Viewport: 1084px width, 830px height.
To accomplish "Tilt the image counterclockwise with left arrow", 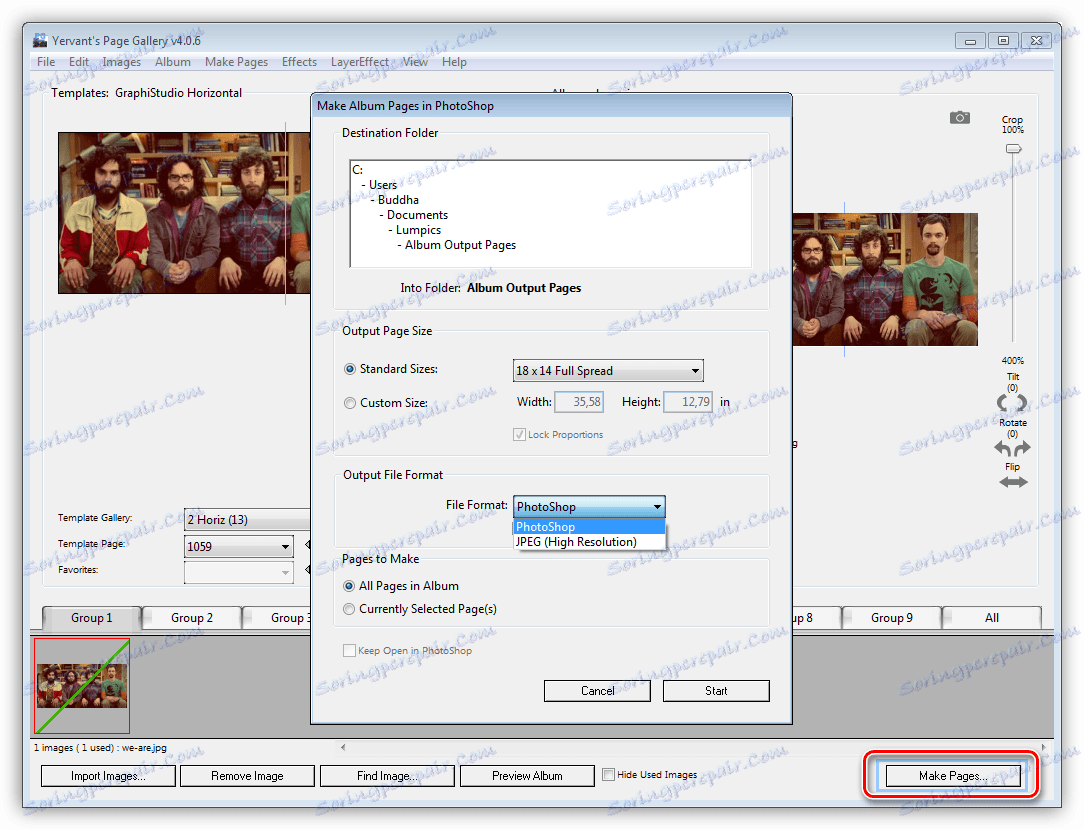I will [1003, 402].
